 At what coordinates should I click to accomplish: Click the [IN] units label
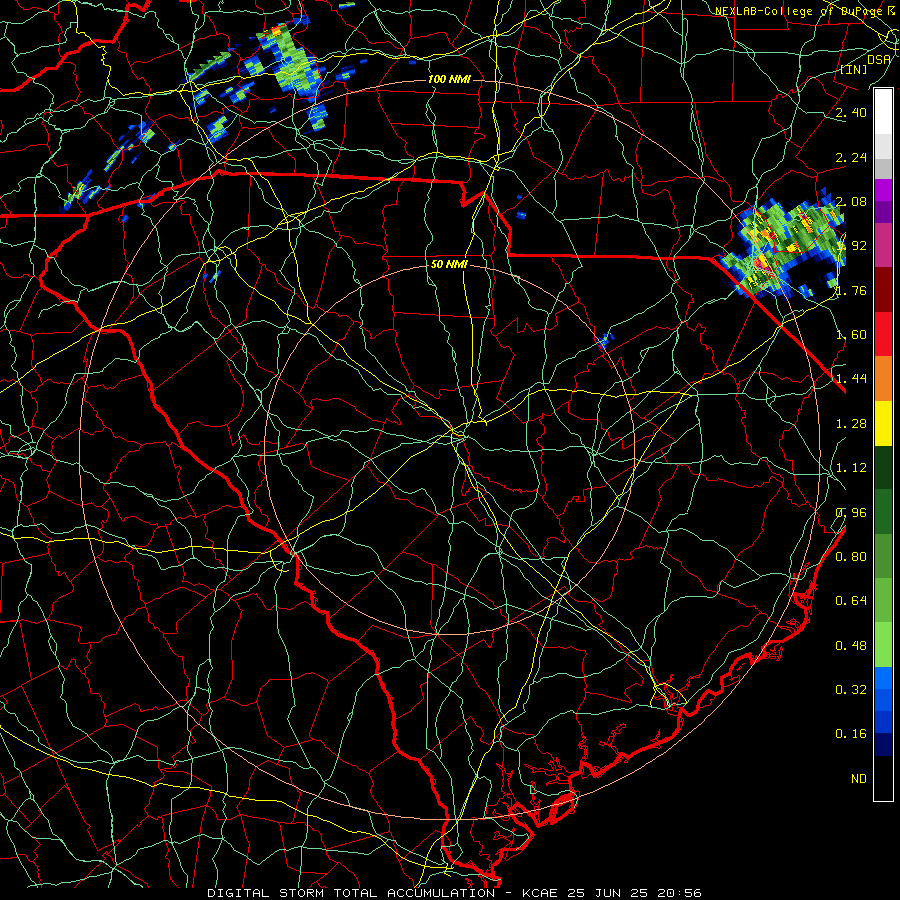(x=854, y=69)
